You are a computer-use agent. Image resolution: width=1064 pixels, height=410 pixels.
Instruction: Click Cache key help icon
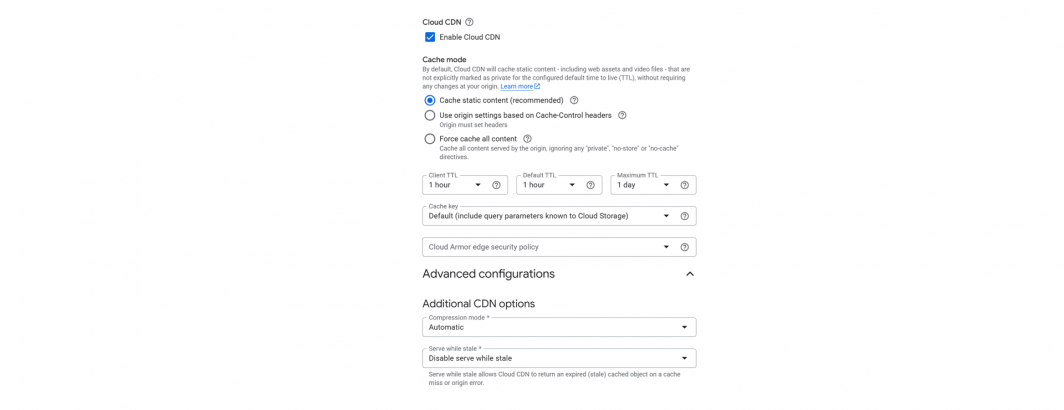tap(685, 216)
